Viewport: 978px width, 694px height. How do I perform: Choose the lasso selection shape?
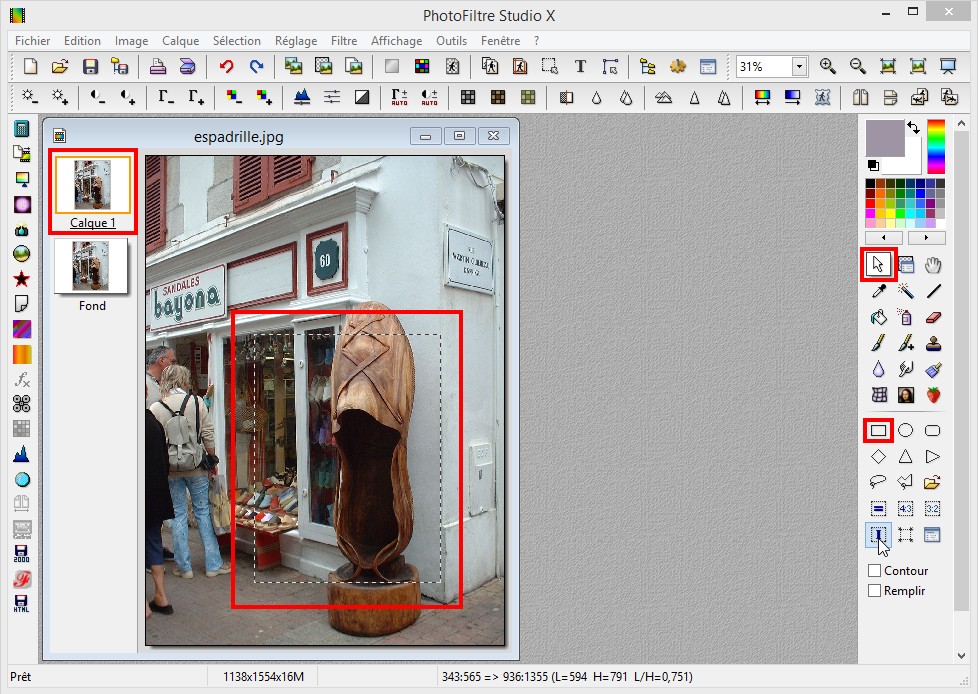[x=878, y=482]
